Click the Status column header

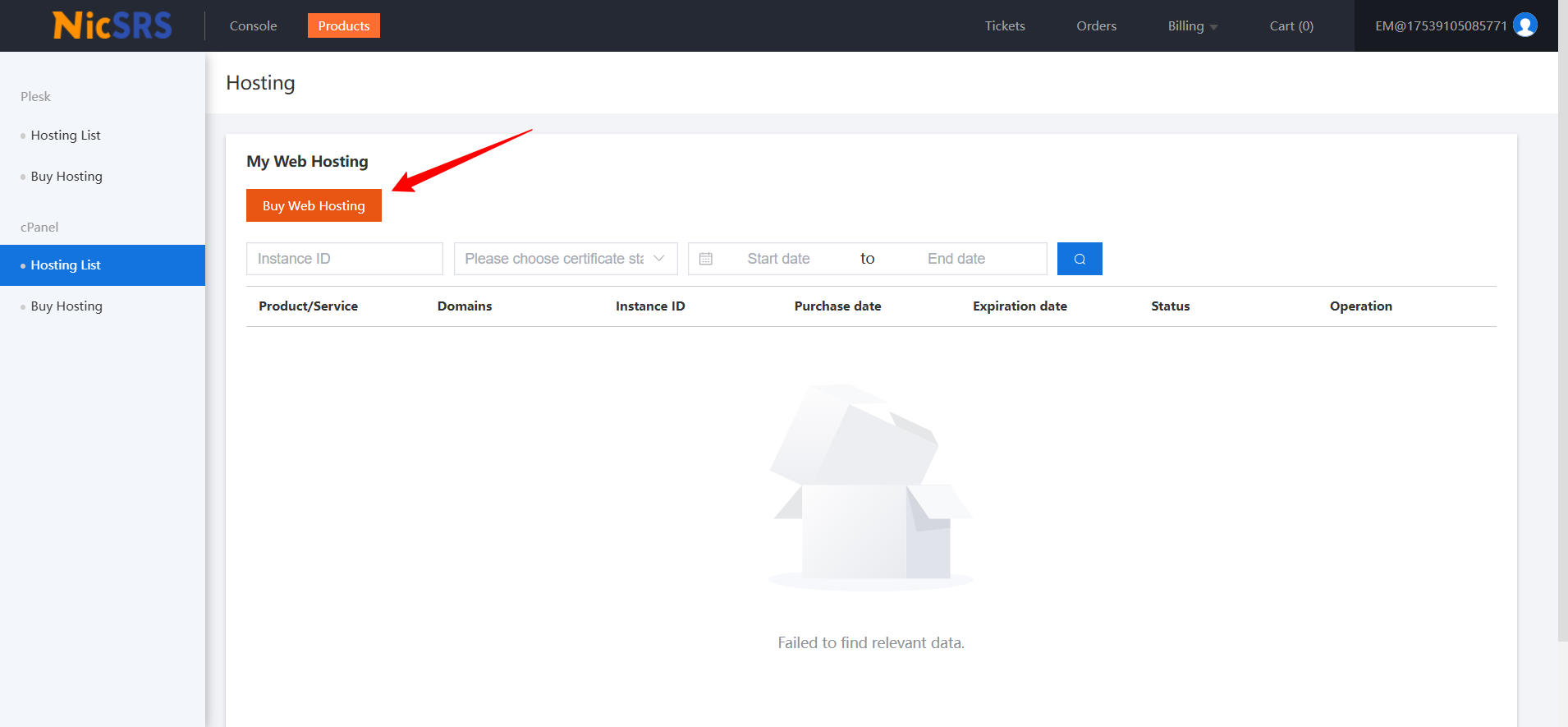coord(1170,306)
